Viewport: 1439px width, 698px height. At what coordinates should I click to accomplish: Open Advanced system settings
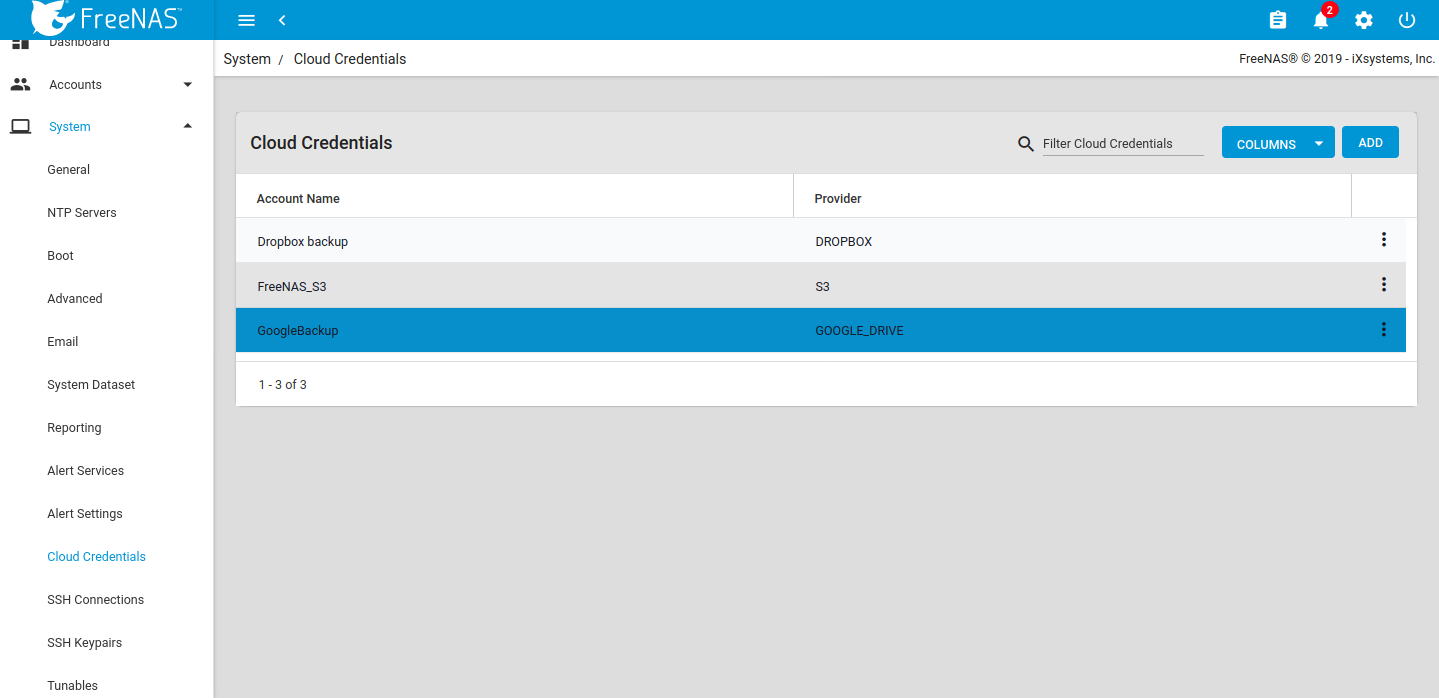point(75,299)
